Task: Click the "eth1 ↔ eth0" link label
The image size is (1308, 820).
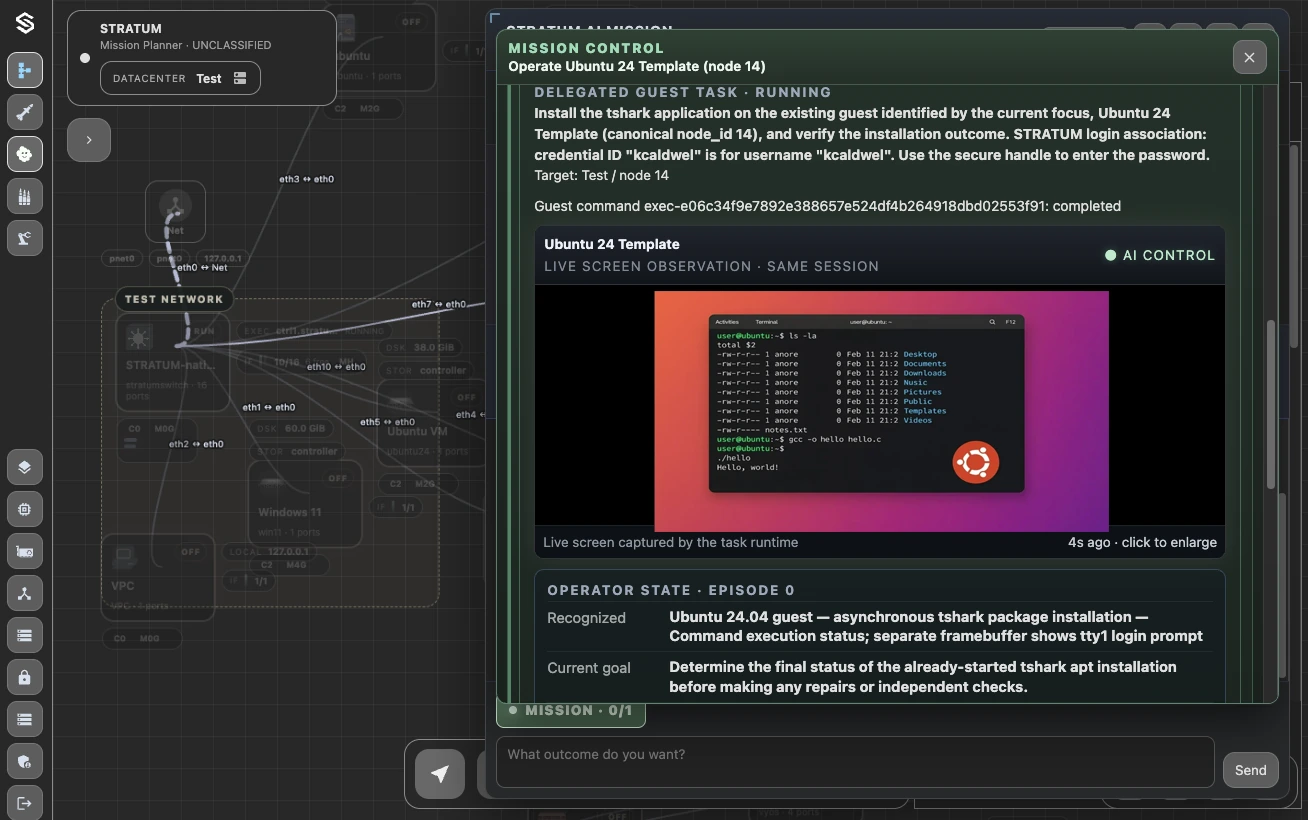Action: click(268, 407)
